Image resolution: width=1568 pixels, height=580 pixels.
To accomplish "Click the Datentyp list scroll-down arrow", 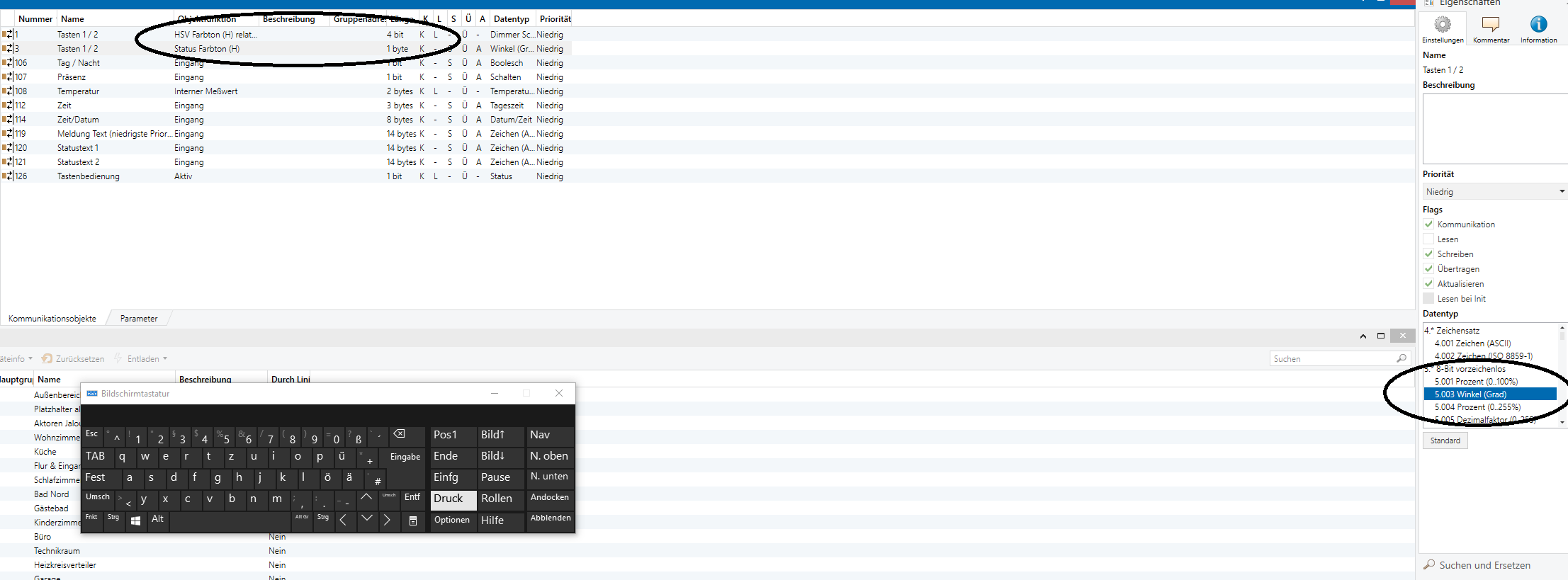I will [1562, 422].
